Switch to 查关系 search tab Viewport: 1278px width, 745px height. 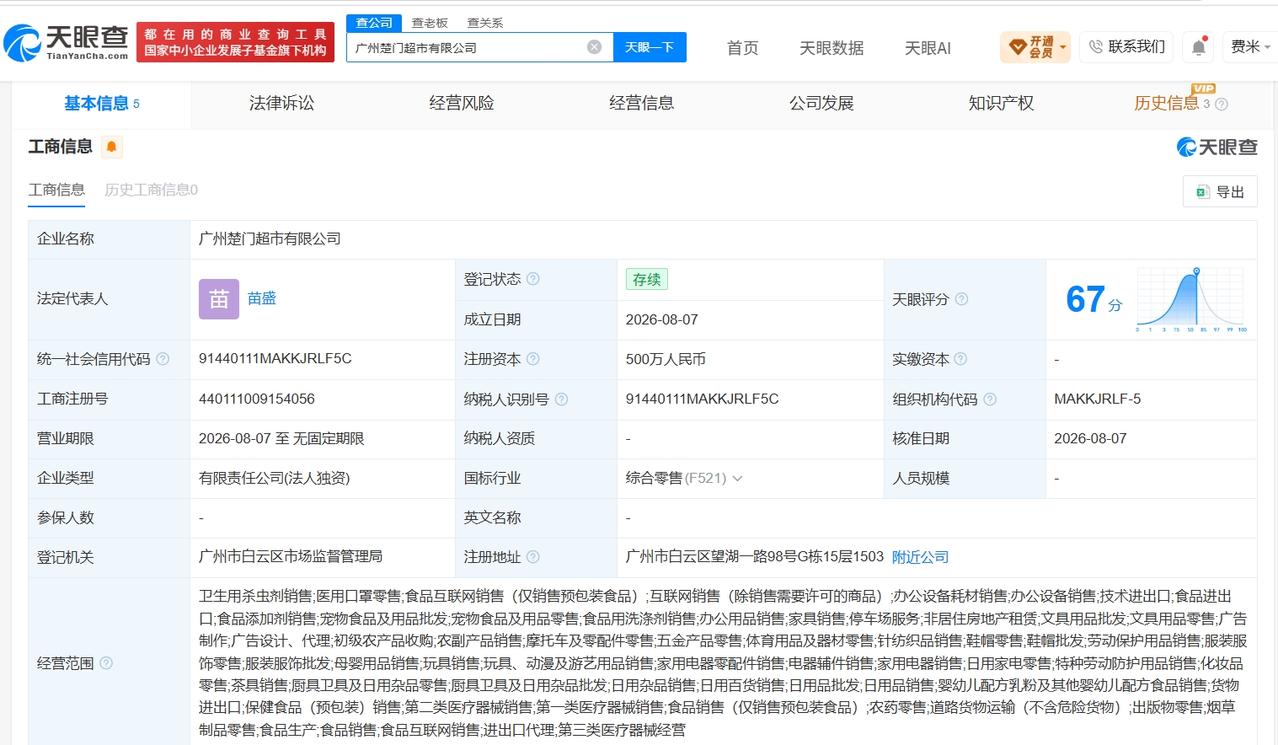click(485, 22)
